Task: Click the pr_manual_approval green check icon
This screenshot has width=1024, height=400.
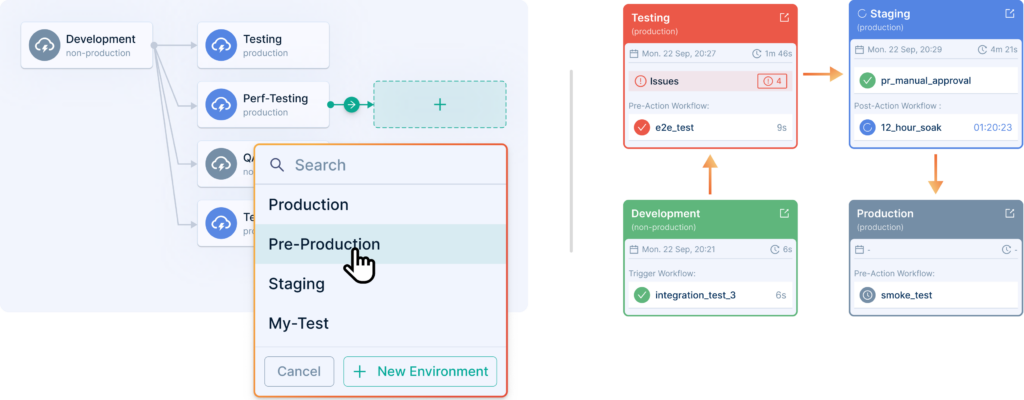Action: (868, 80)
